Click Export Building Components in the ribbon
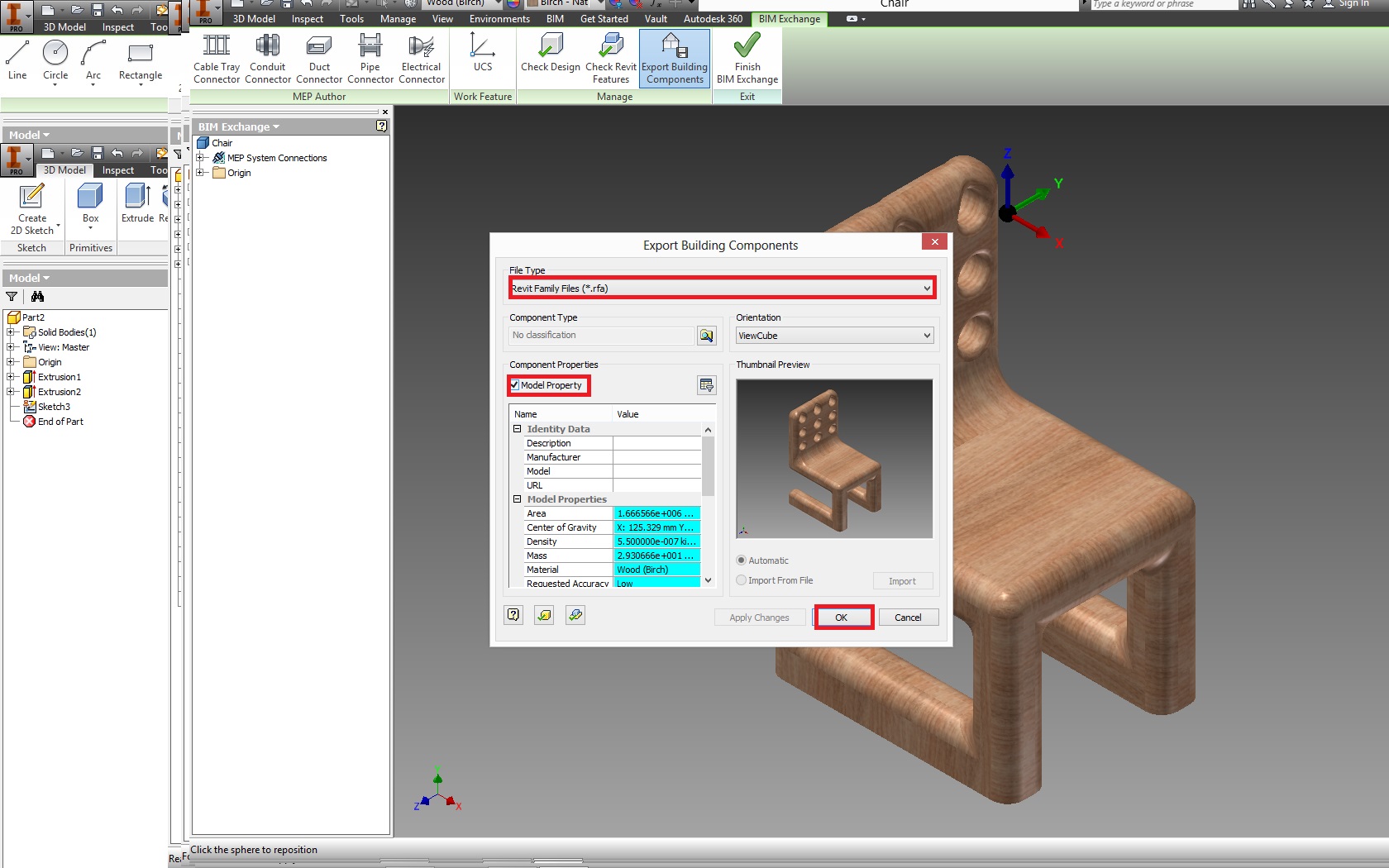The height and width of the screenshot is (868, 1389). point(675,59)
